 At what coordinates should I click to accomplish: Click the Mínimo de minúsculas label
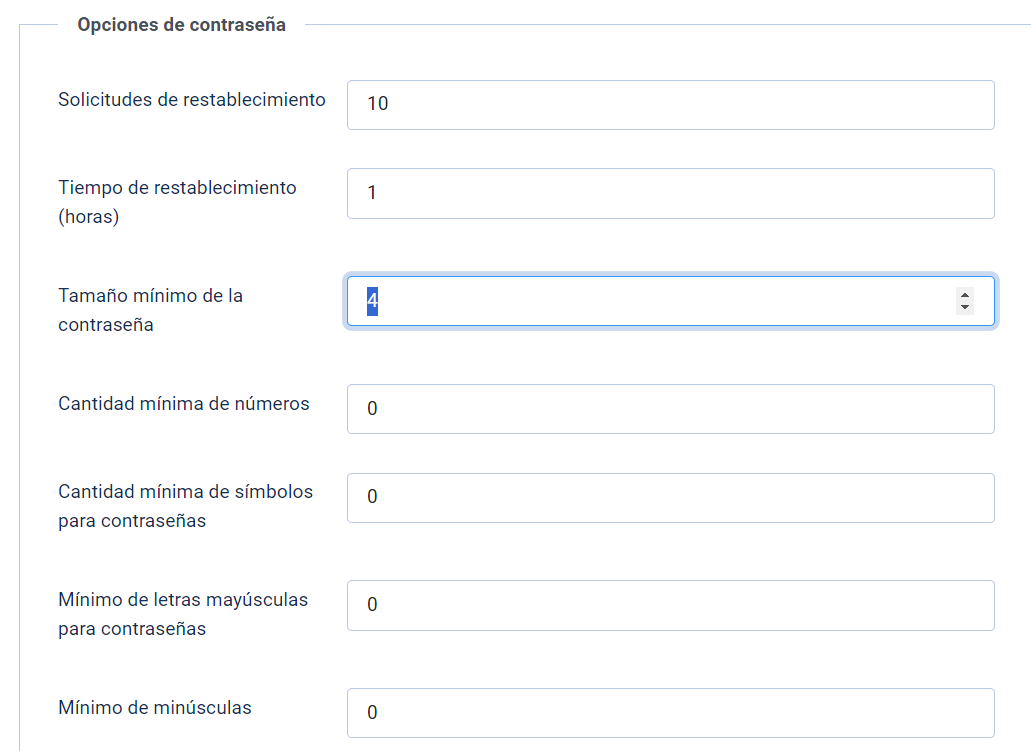155,708
